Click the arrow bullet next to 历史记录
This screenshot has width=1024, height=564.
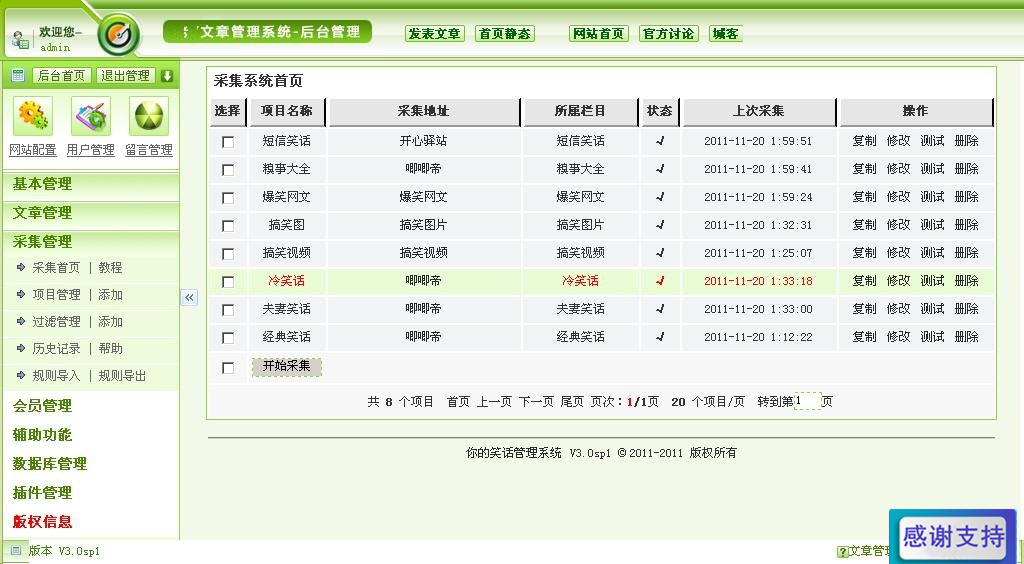(x=21, y=348)
